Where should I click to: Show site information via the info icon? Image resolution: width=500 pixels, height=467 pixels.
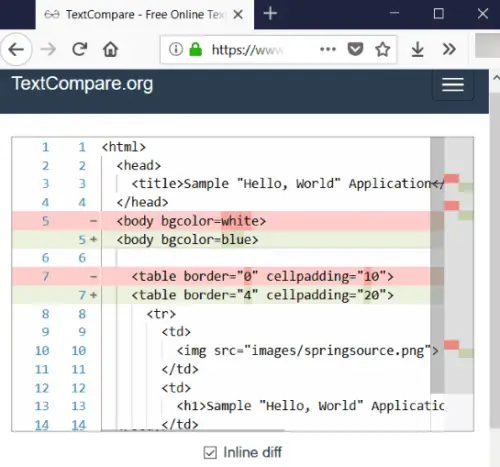[176, 49]
